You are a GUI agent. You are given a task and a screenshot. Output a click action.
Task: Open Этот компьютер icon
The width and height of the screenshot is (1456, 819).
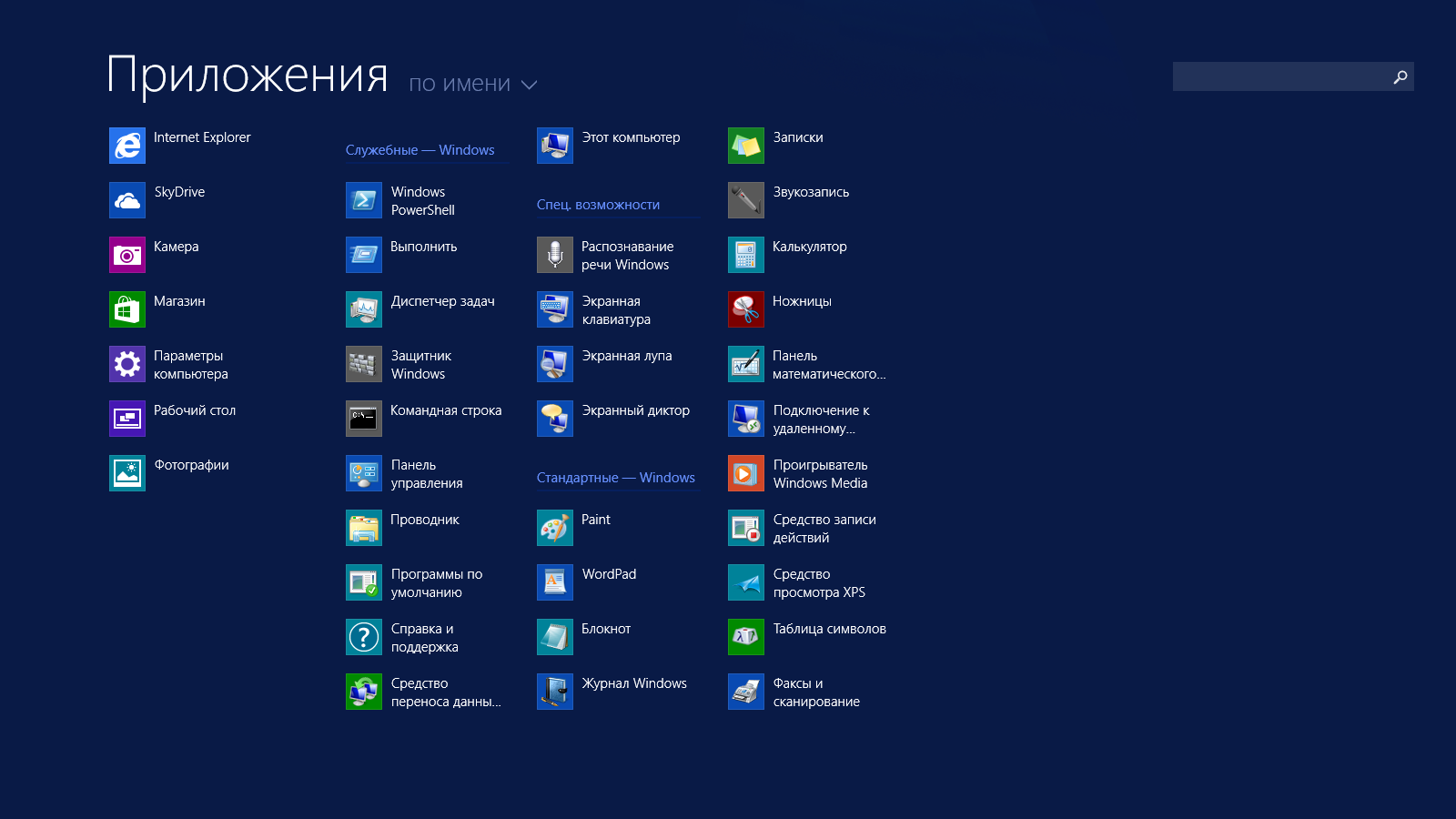click(x=555, y=146)
